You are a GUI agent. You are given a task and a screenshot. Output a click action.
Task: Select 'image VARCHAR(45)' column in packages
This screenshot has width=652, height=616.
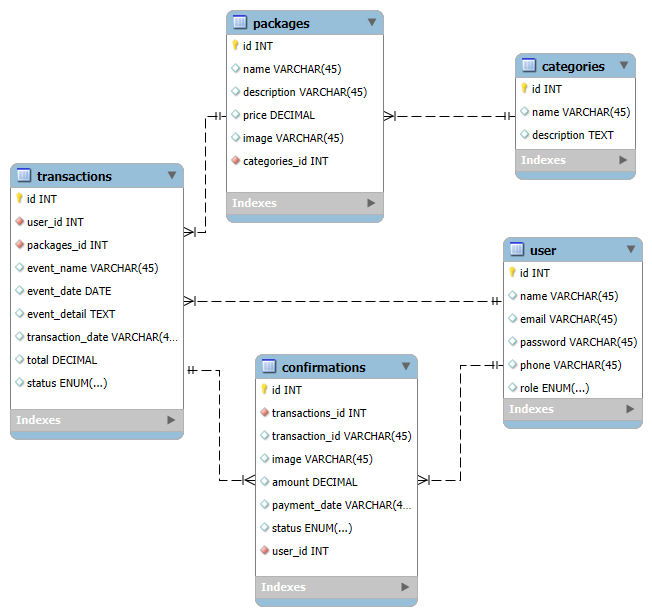coord(293,138)
